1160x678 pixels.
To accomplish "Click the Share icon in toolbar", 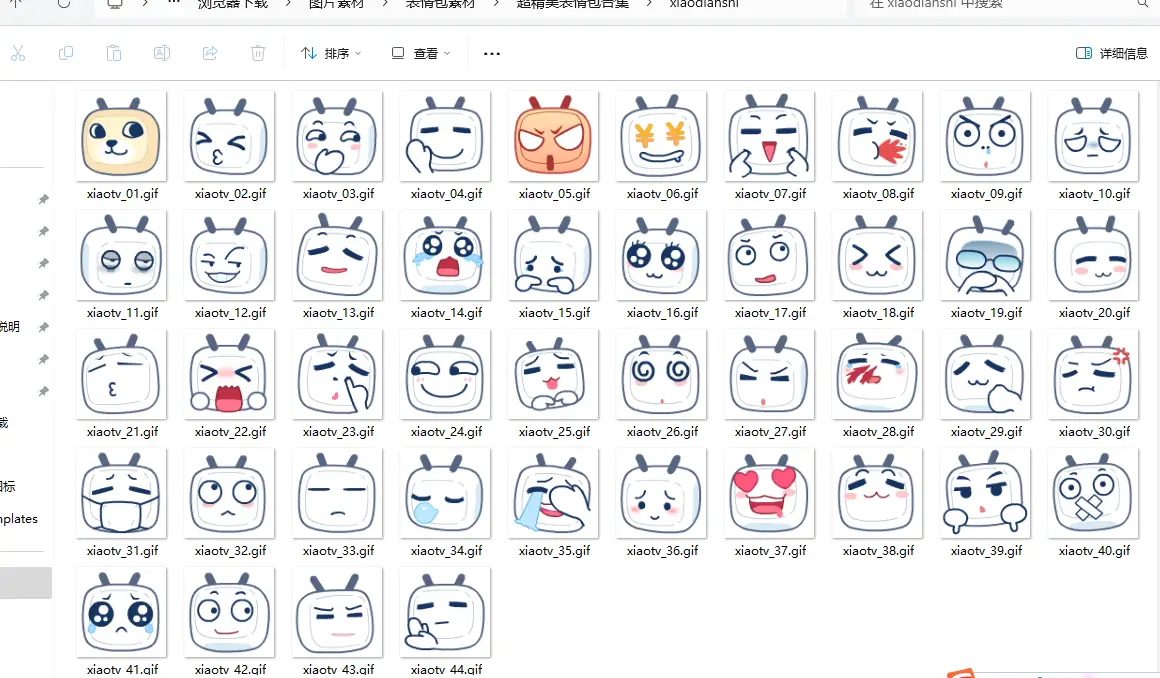I will click(x=210, y=53).
